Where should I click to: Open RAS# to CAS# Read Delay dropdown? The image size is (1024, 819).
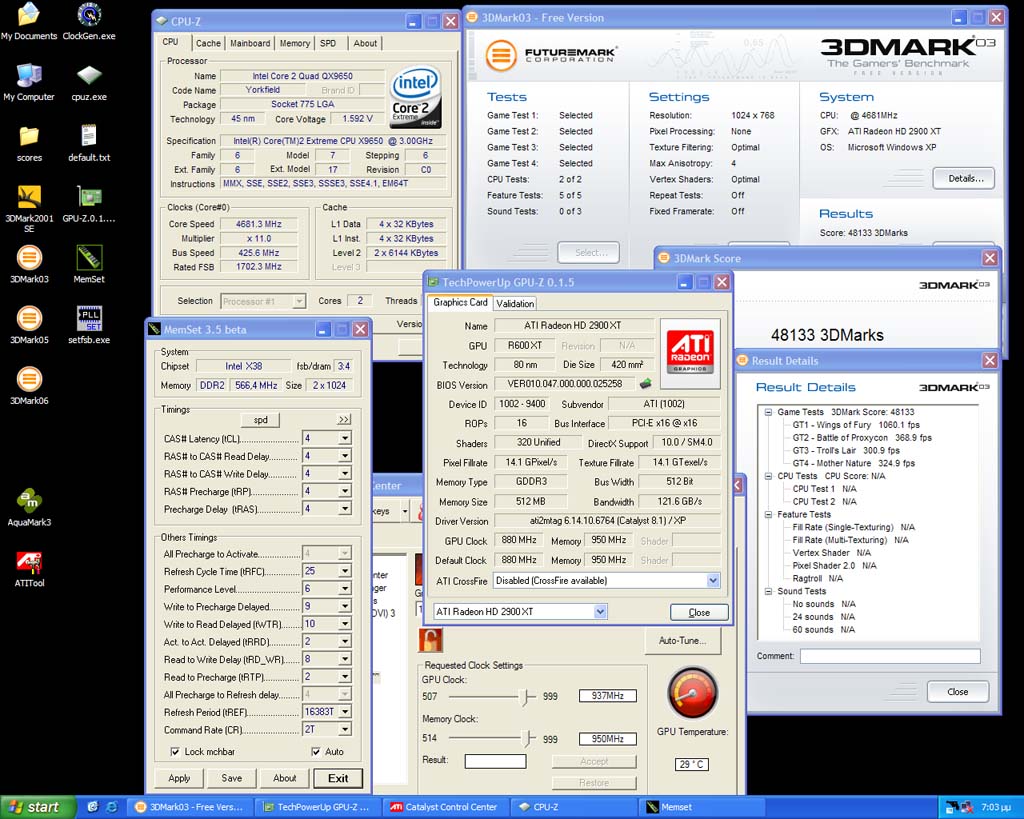(x=345, y=456)
